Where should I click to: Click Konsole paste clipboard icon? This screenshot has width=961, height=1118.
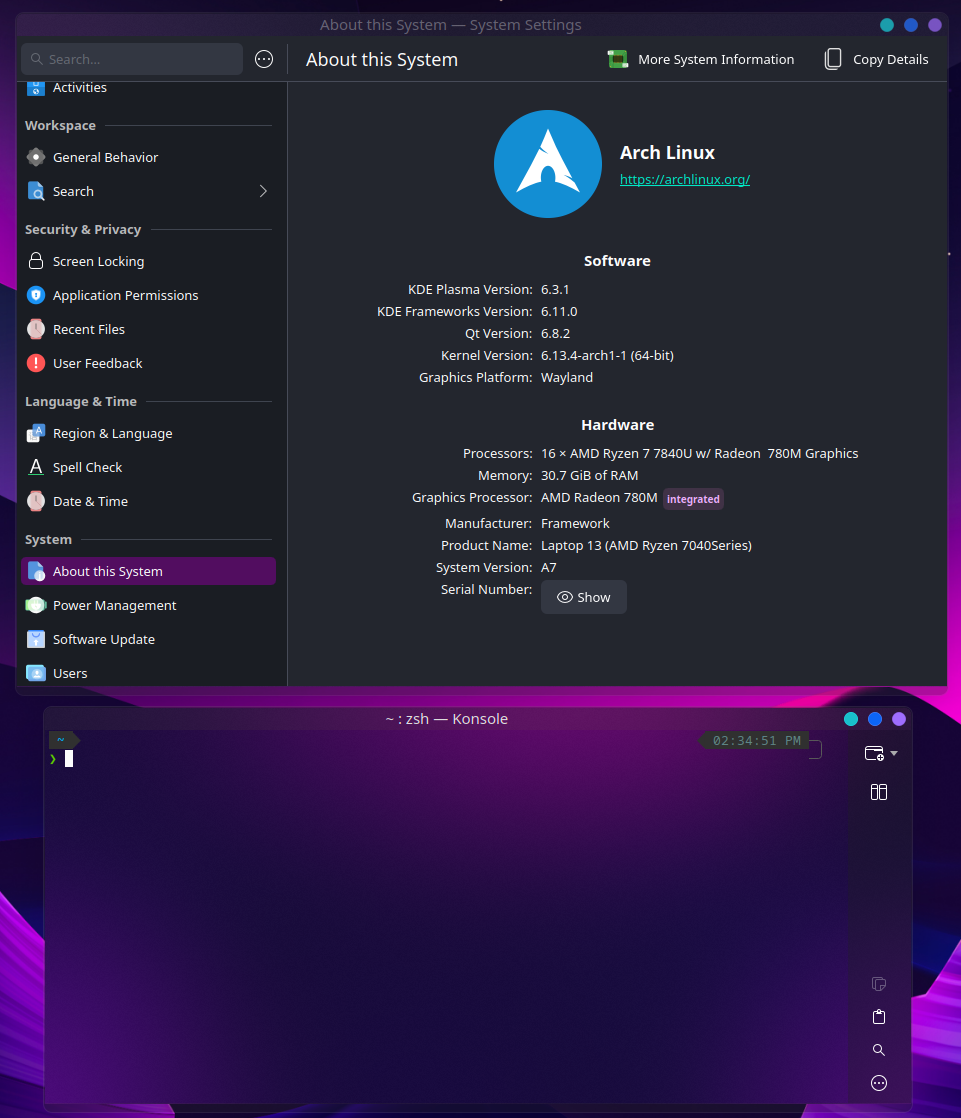(879, 1017)
